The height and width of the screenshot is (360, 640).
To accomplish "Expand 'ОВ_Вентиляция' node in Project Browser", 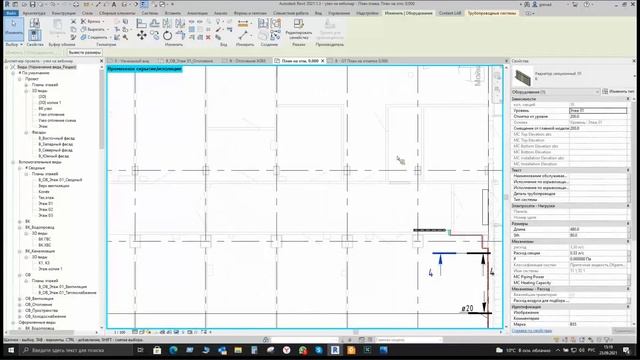I will pos(20,299).
